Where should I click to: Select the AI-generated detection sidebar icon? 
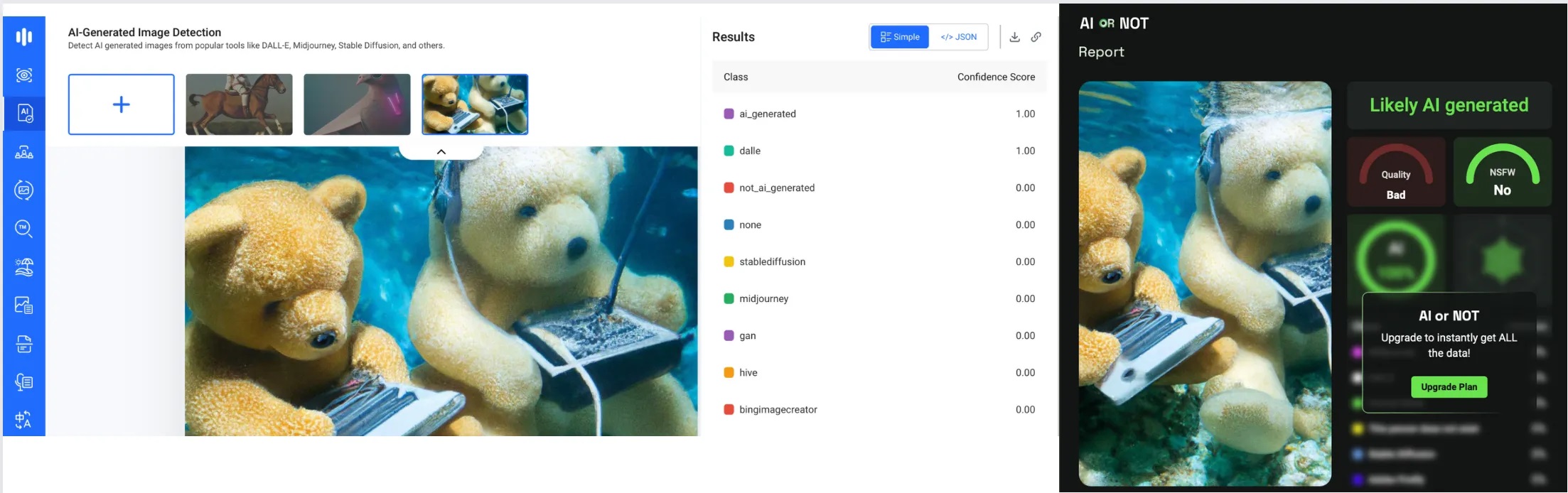point(24,114)
